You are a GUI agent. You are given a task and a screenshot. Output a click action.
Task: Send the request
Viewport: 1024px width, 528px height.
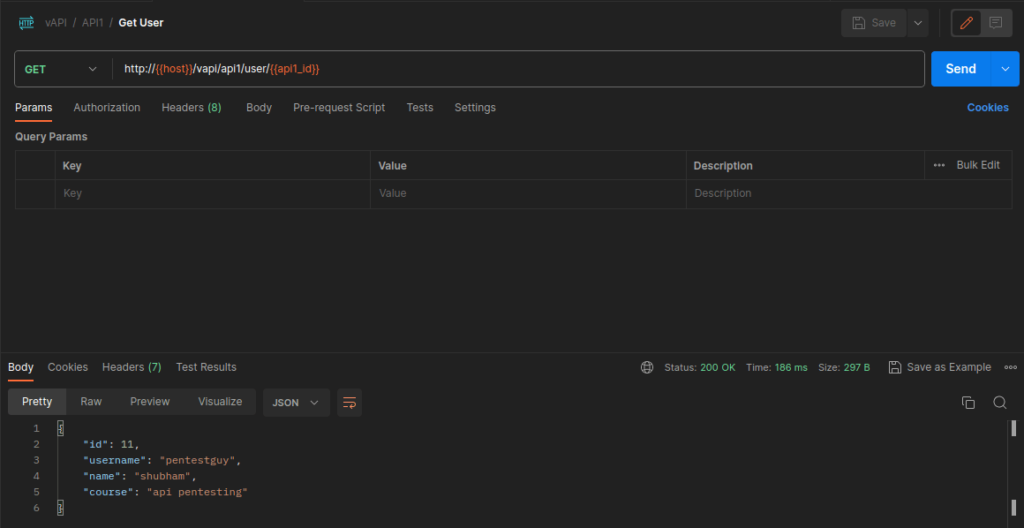coord(961,69)
